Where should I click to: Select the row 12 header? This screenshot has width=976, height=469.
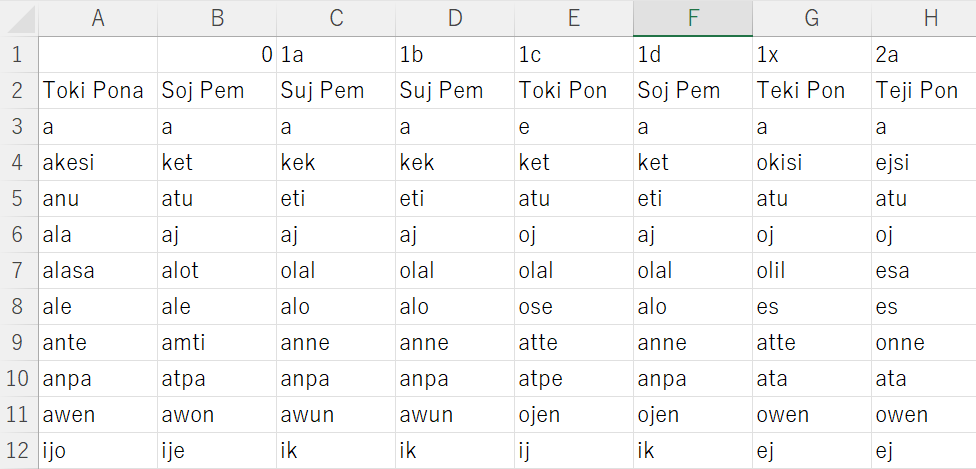pyautogui.click(x=19, y=451)
